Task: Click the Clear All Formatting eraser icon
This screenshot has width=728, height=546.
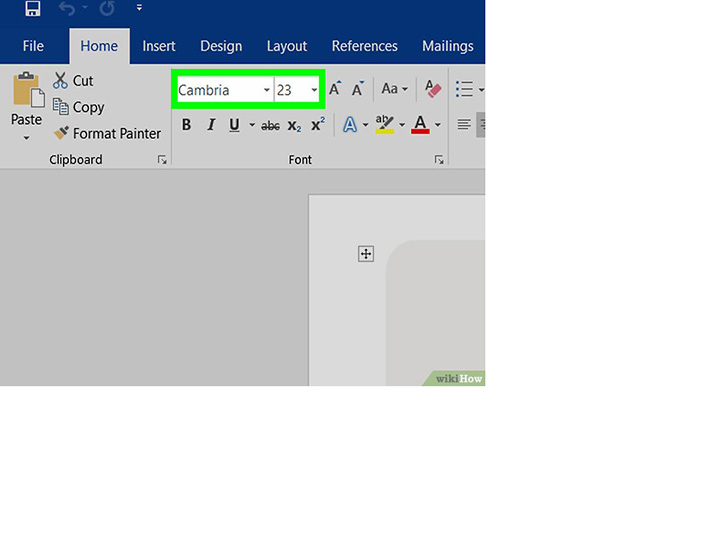Action: click(x=433, y=88)
